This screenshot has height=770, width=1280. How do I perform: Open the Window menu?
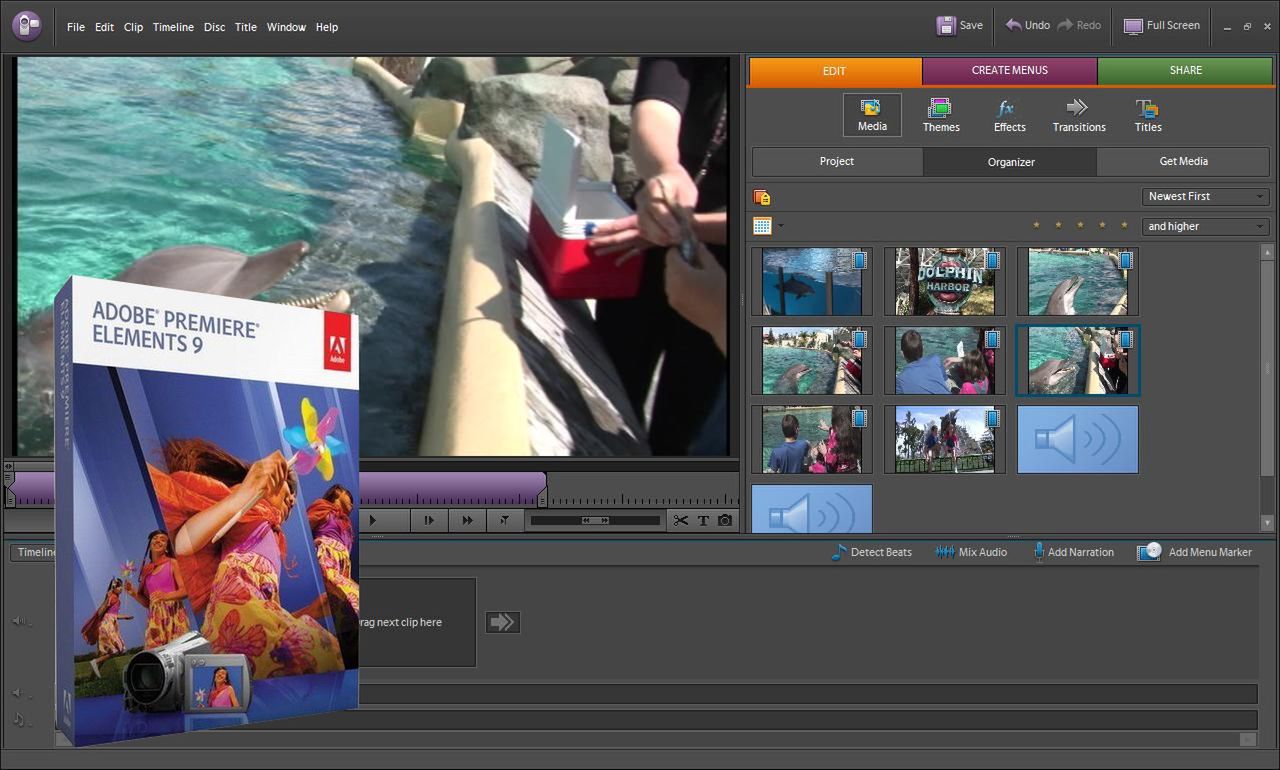coord(286,27)
